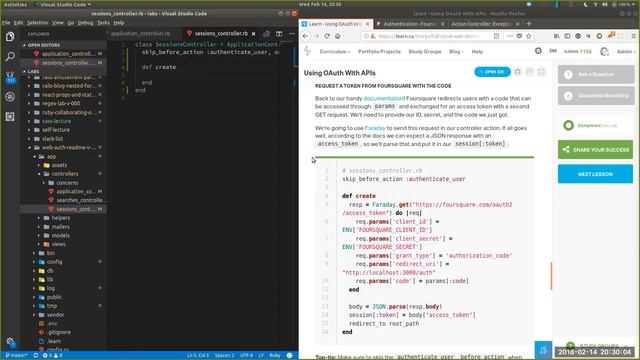The image size is (640, 360).
Task: Click the Save to Pocket icon
Action: [519, 36]
